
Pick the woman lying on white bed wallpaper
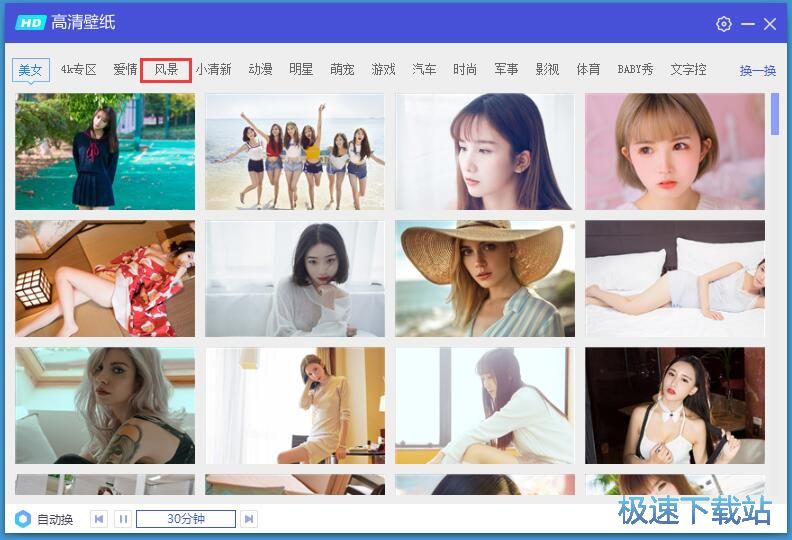pos(675,278)
